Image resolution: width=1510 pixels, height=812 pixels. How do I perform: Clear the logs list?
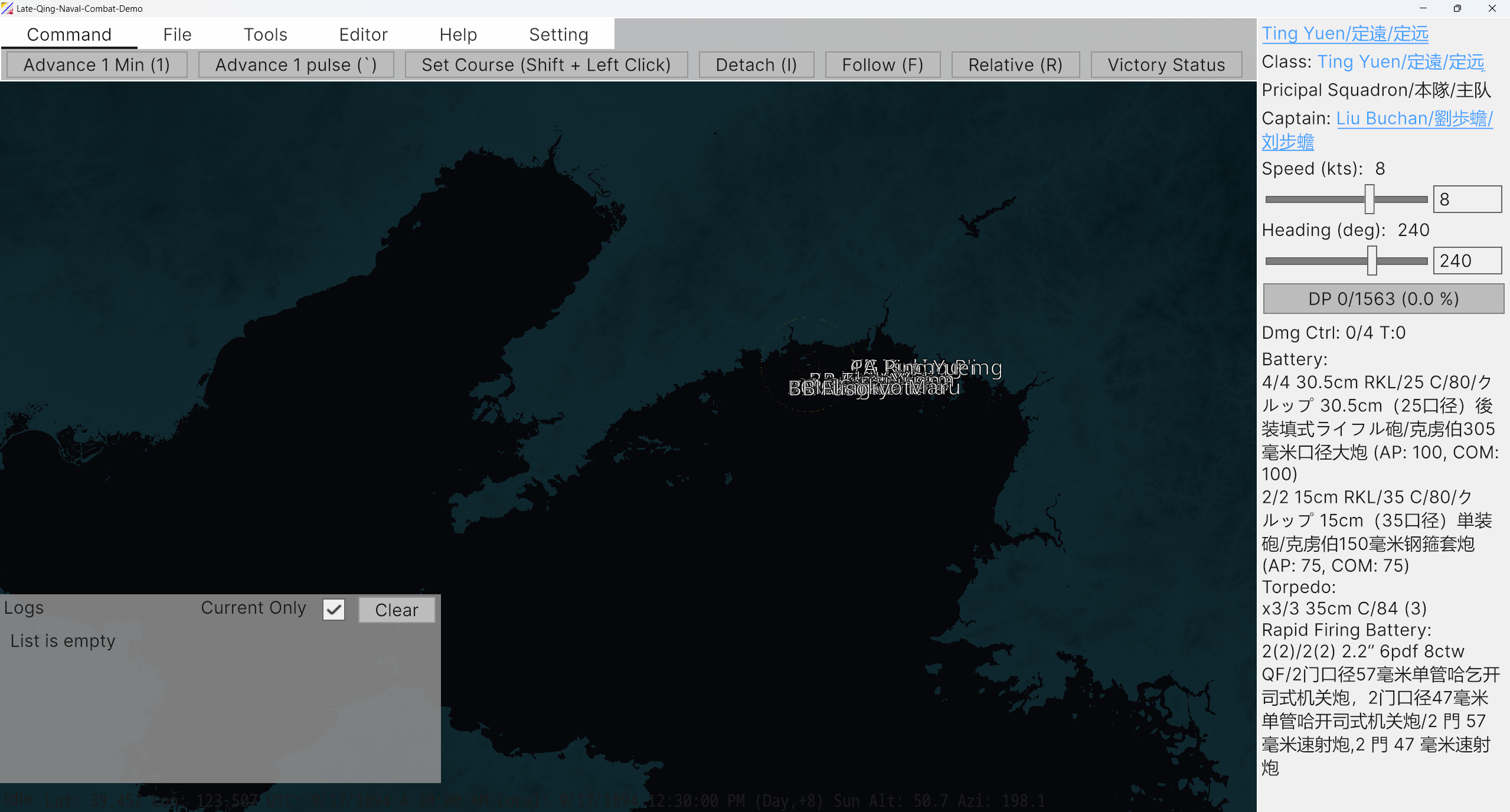tap(397, 610)
